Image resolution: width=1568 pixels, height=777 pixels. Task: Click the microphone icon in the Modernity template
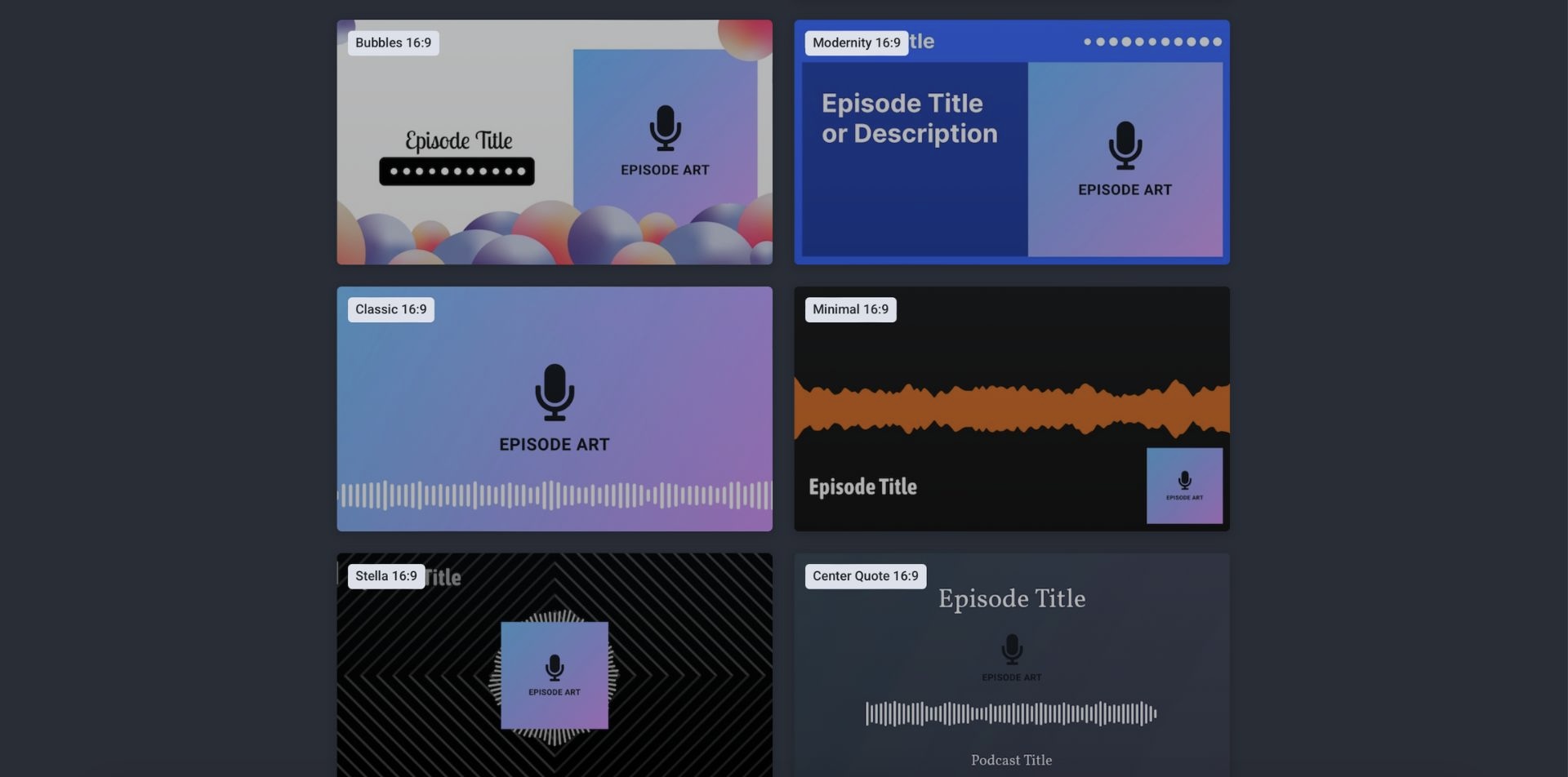pyautogui.click(x=1125, y=145)
